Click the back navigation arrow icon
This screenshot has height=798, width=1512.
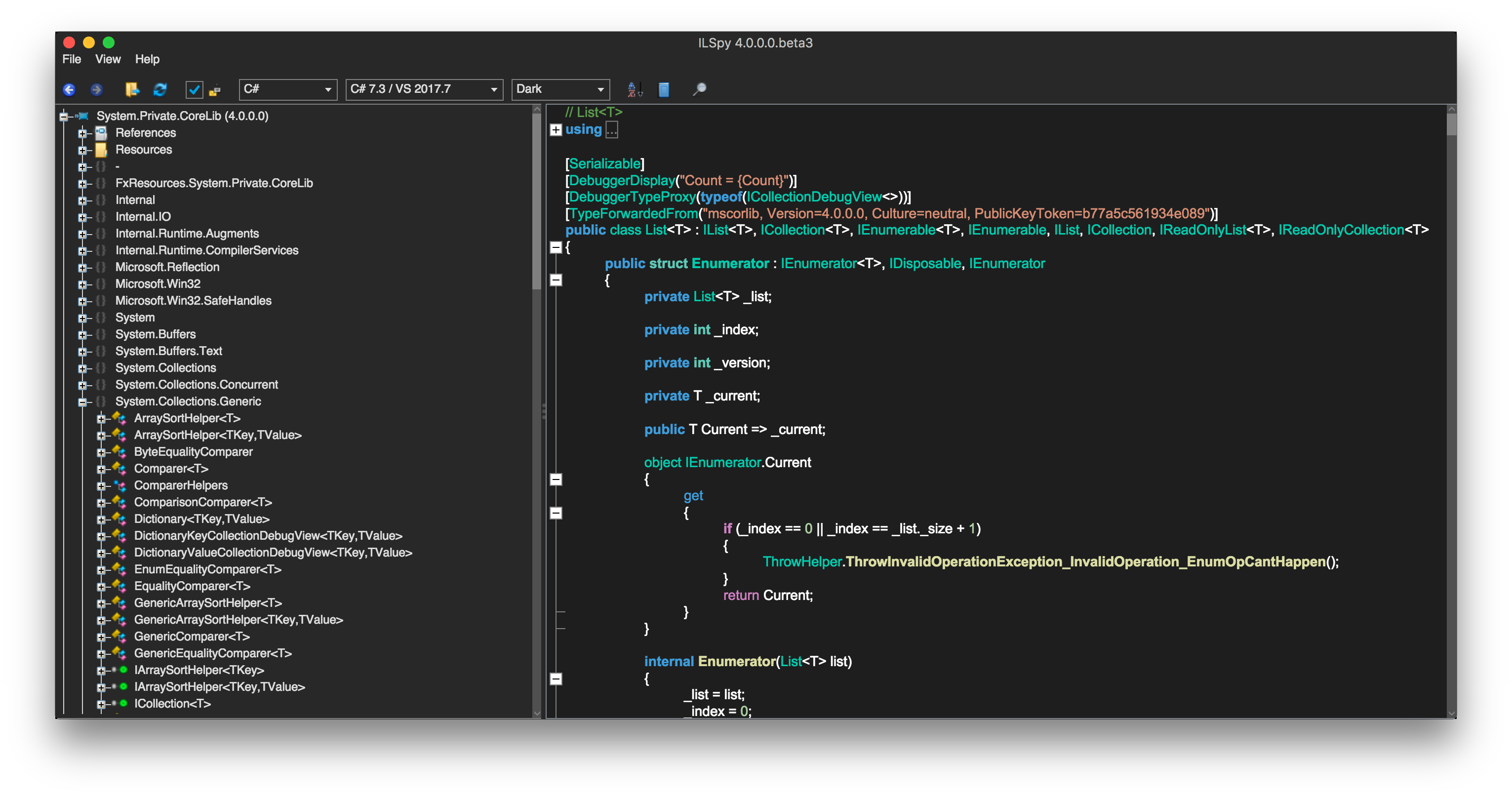68,89
